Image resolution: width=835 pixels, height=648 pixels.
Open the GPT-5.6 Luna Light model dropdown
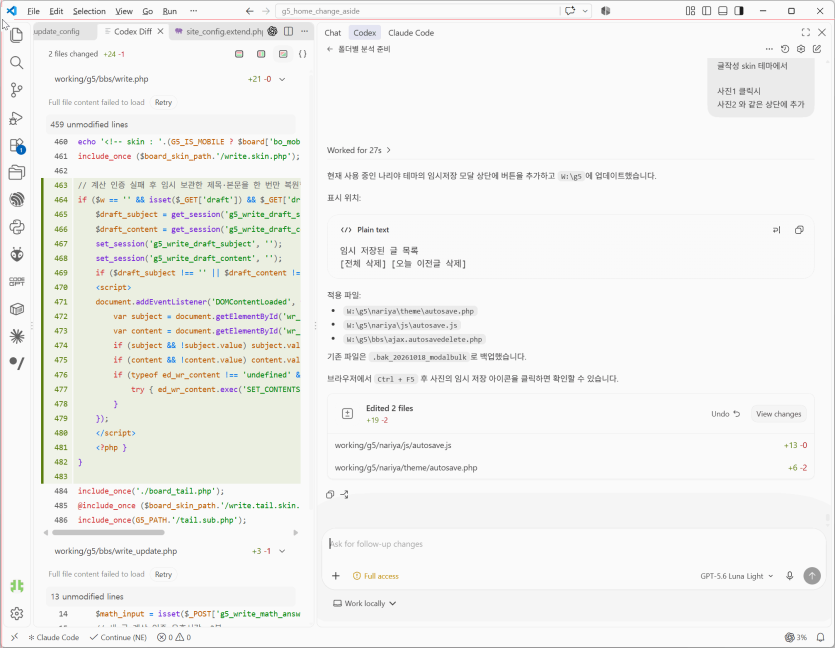click(737, 576)
